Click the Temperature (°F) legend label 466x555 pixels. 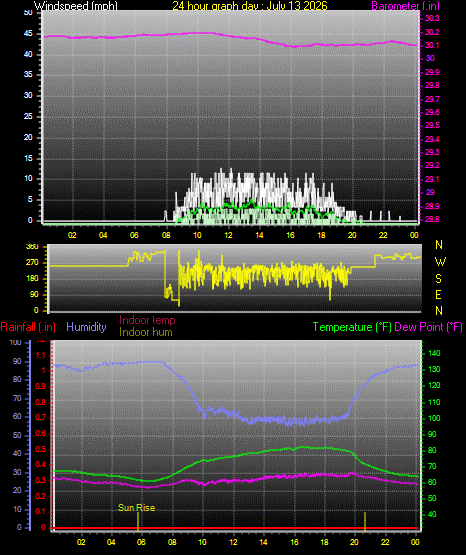[352, 327]
